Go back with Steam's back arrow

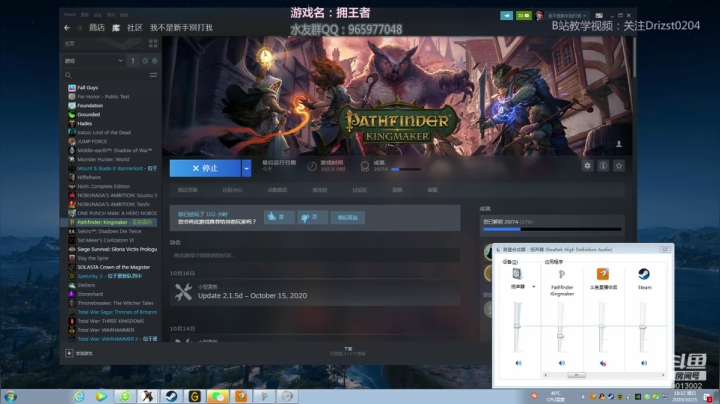click(67, 28)
